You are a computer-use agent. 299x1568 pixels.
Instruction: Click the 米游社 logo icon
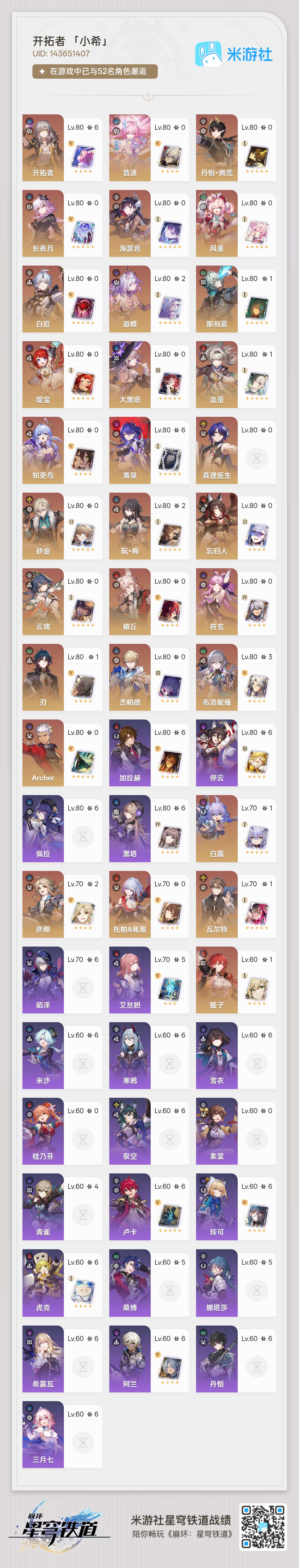[x=208, y=54]
